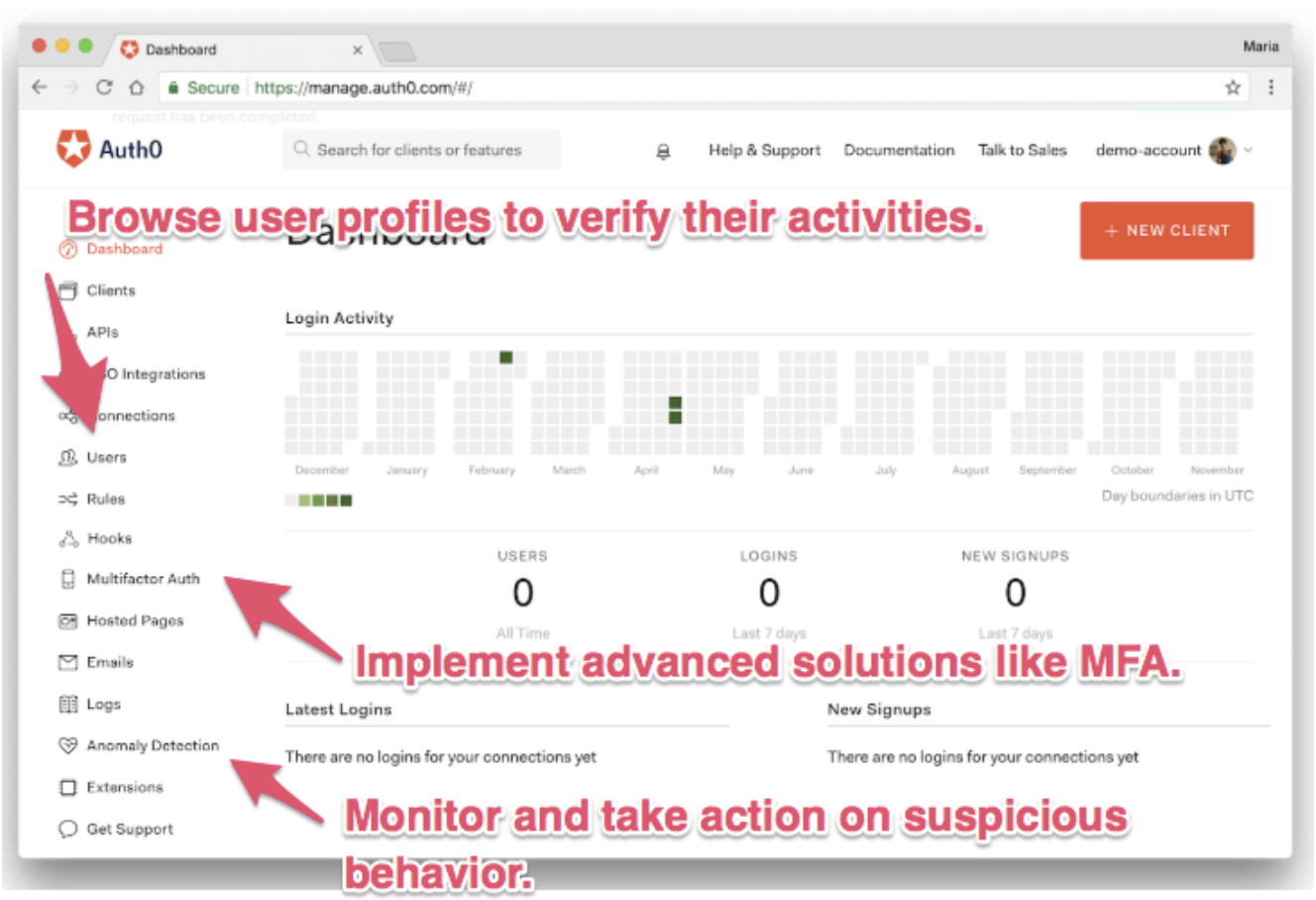Open the notifications bell icon

pos(663,151)
